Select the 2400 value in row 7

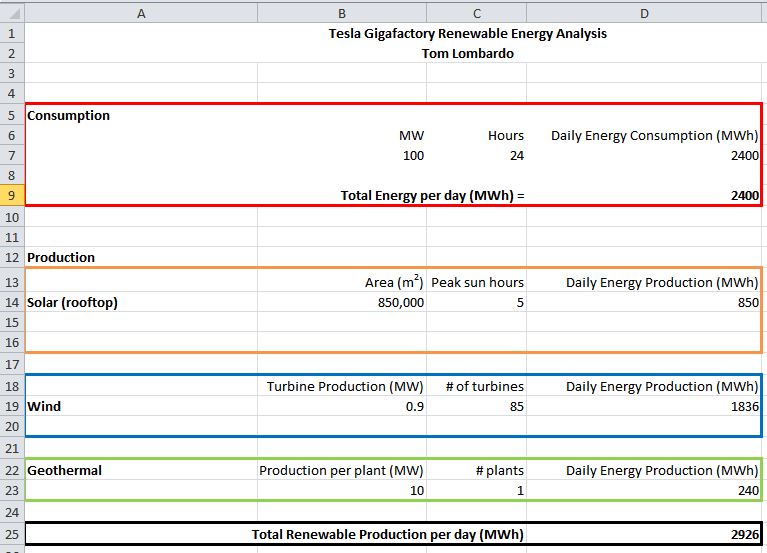pyautogui.click(x=745, y=155)
